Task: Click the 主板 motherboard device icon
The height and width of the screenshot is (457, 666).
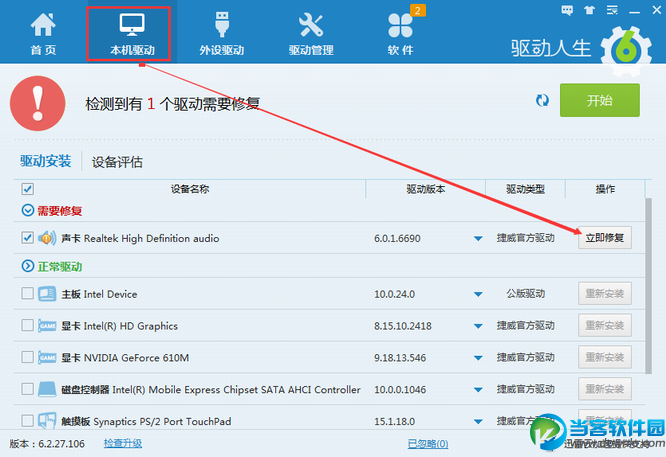Action: (47, 293)
